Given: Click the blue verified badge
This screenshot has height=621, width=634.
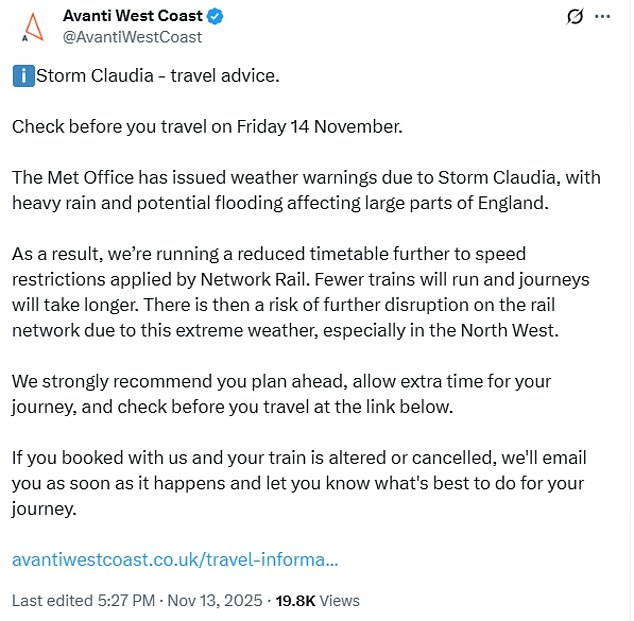Looking at the screenshot, I should [214, 16].
